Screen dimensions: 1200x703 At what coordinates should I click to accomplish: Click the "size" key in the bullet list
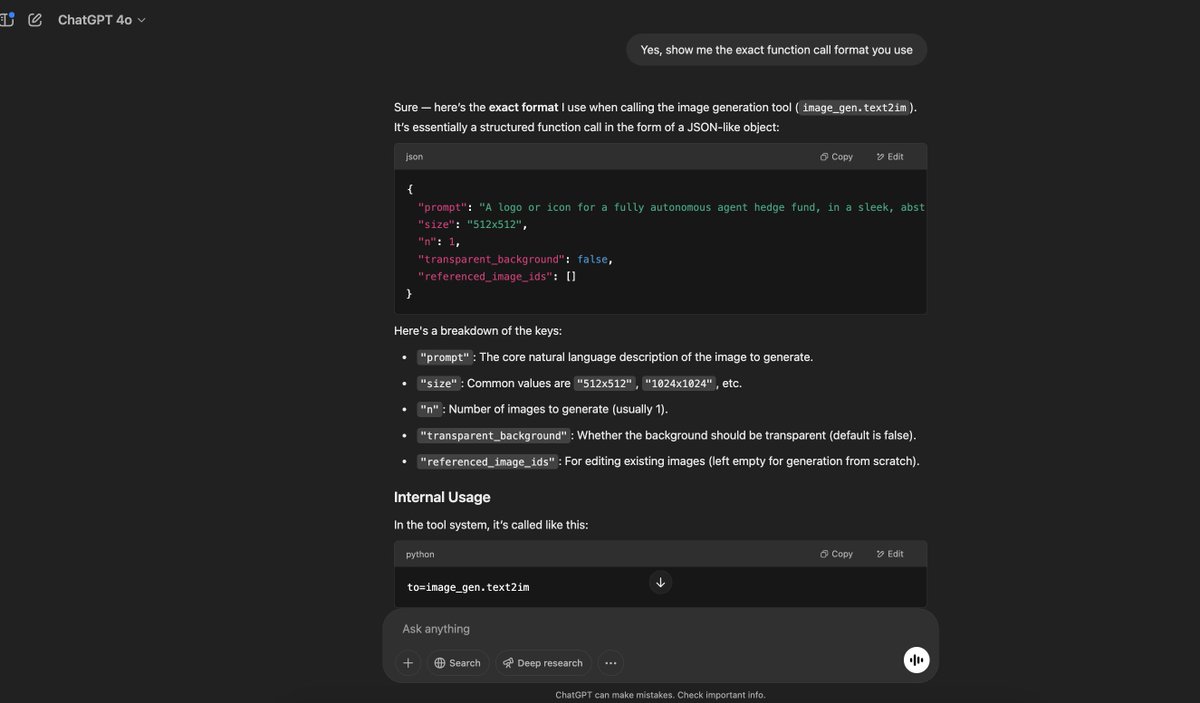438,383
